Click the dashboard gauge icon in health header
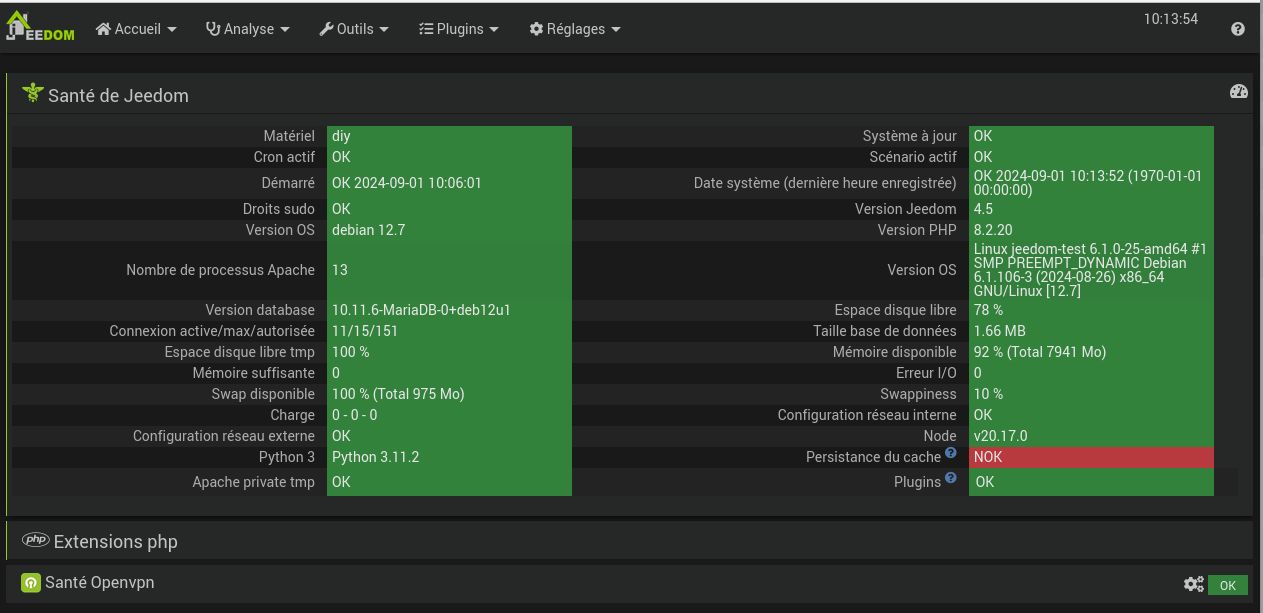 click(1238, 92)
